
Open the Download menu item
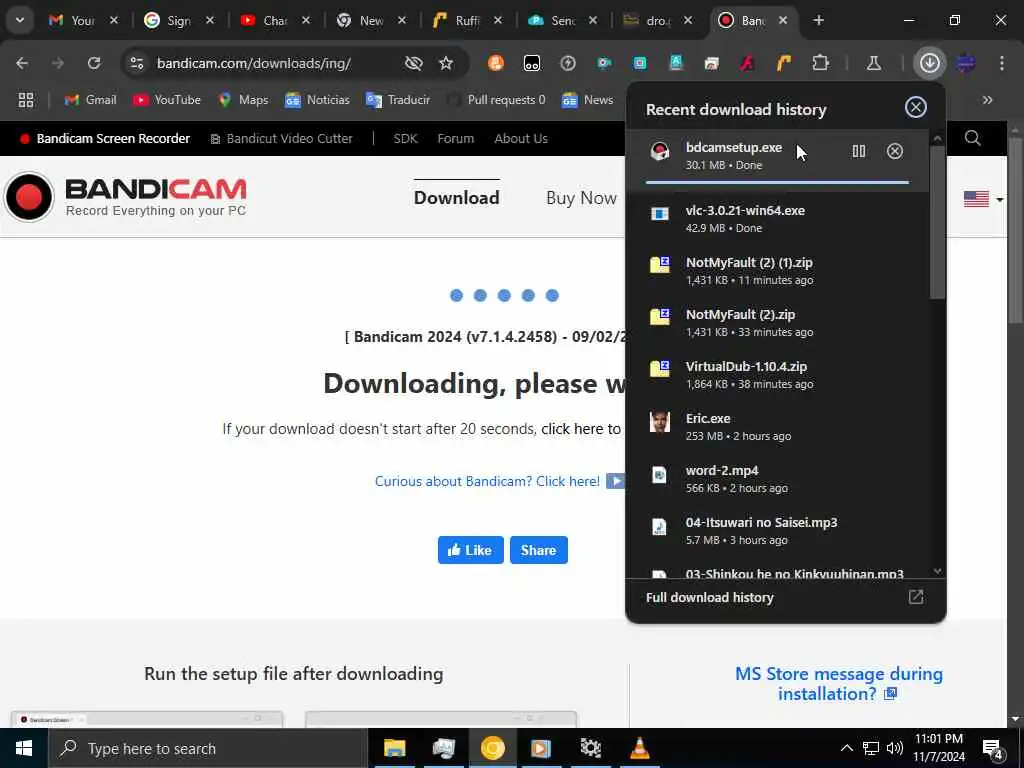click(456, 197)
